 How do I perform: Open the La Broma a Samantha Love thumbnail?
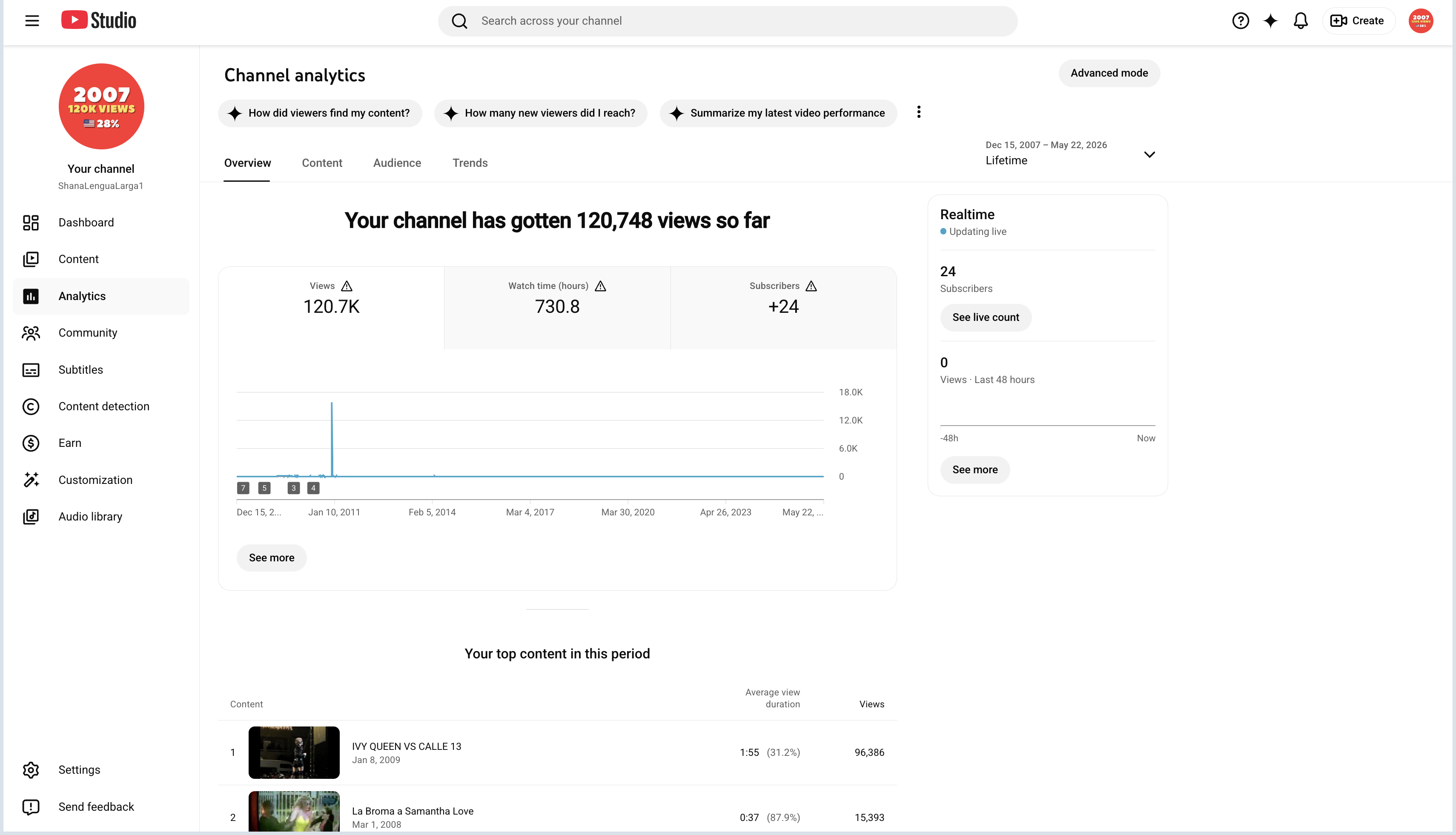[294, 812]
